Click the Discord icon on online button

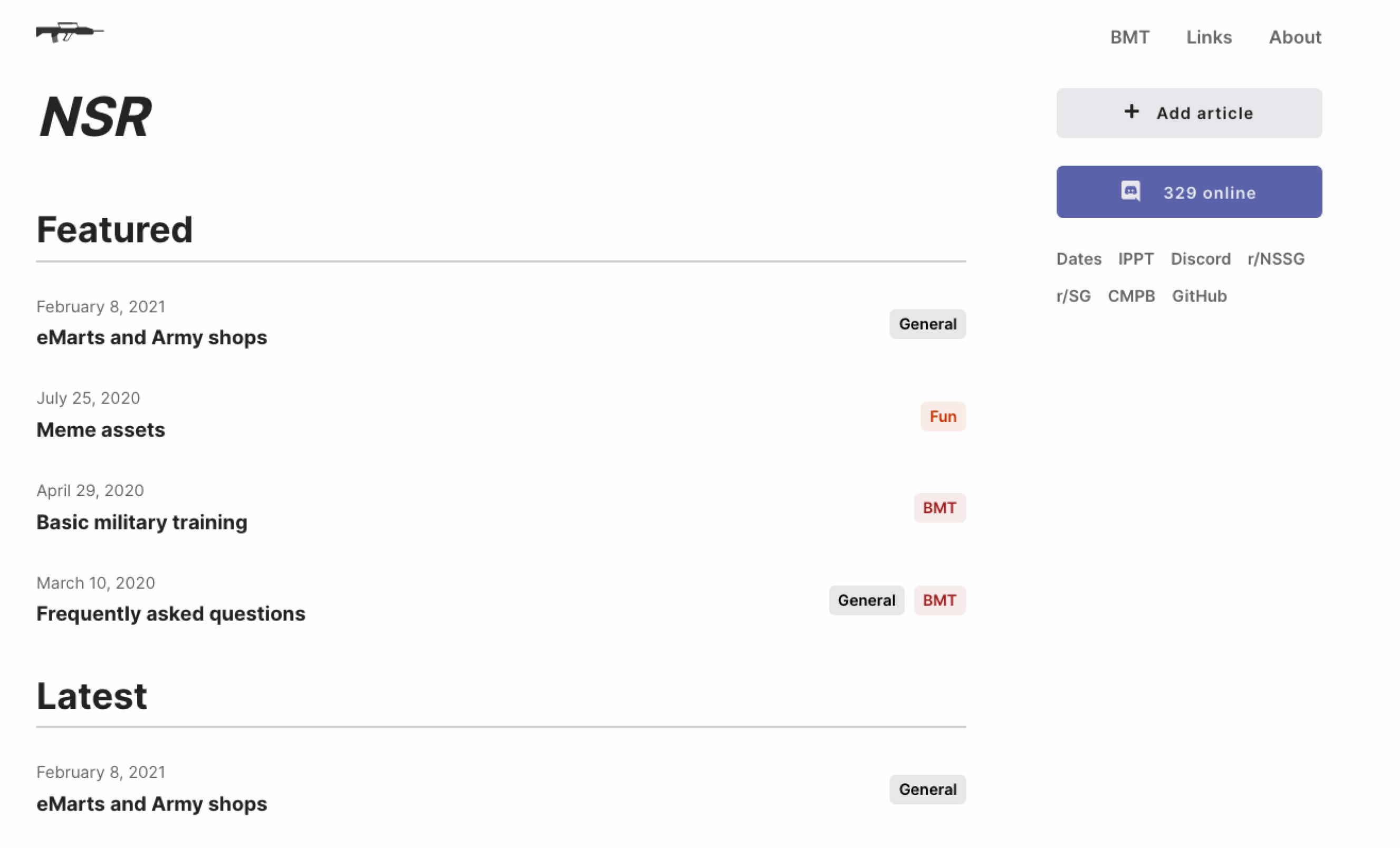coord(1130,191)
